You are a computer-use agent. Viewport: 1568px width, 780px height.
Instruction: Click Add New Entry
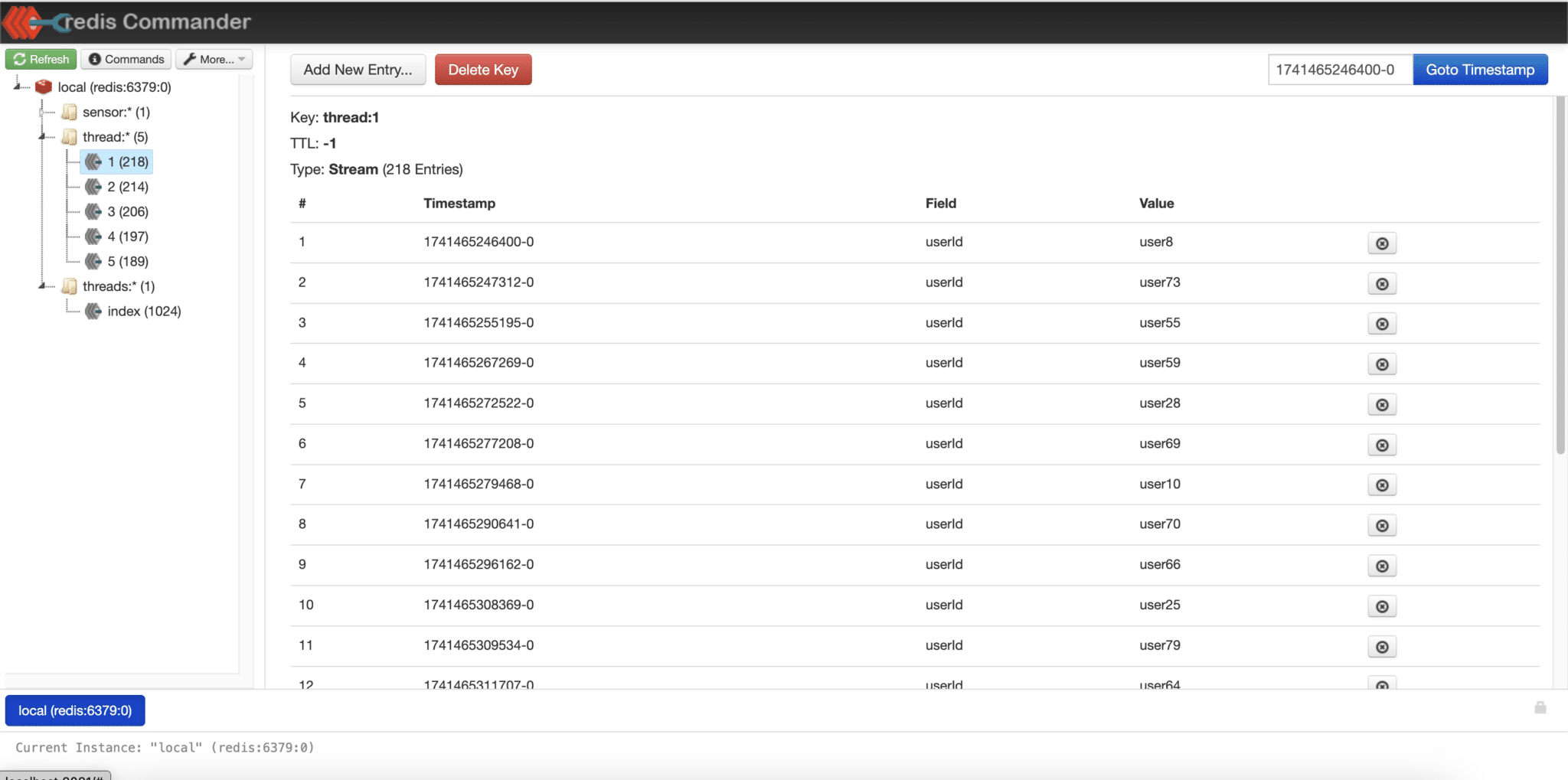(357, 69)
